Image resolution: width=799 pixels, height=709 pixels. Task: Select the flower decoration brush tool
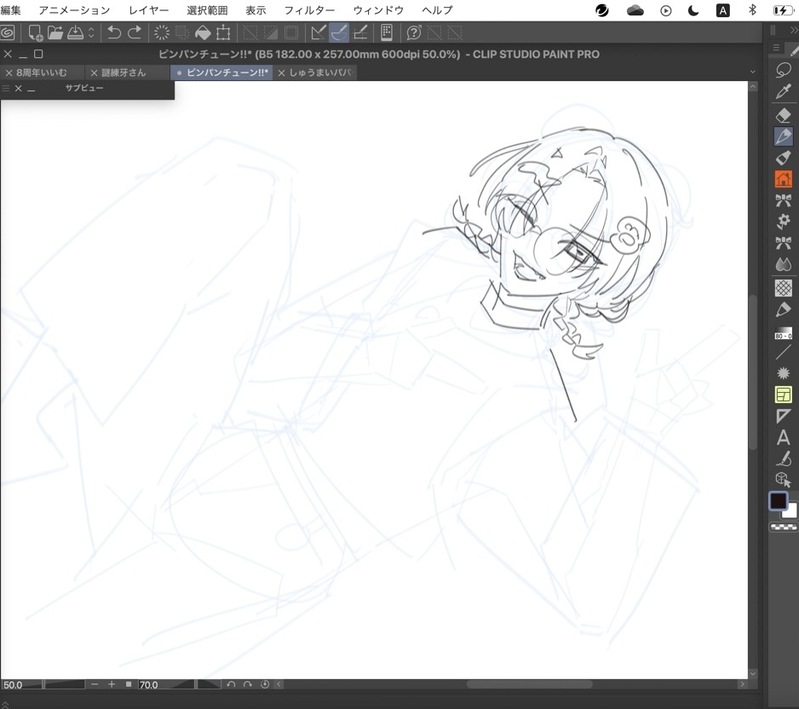(783, 221)
